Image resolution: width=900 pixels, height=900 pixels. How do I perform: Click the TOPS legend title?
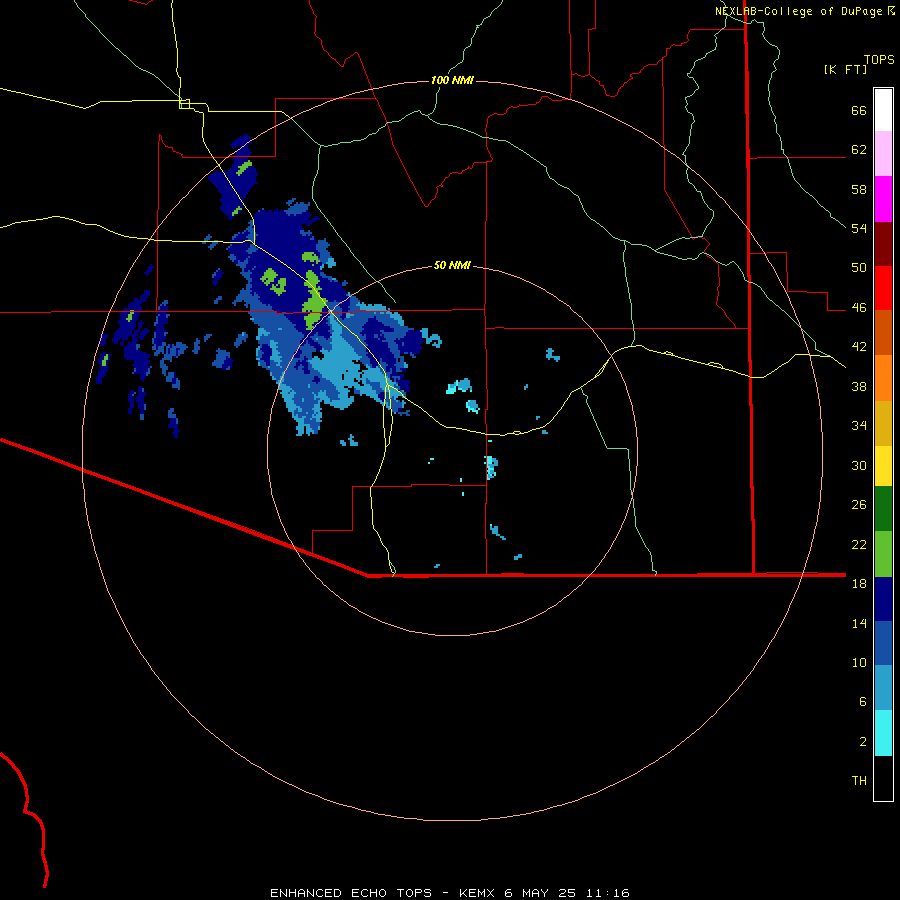click(x=879, y=59)
